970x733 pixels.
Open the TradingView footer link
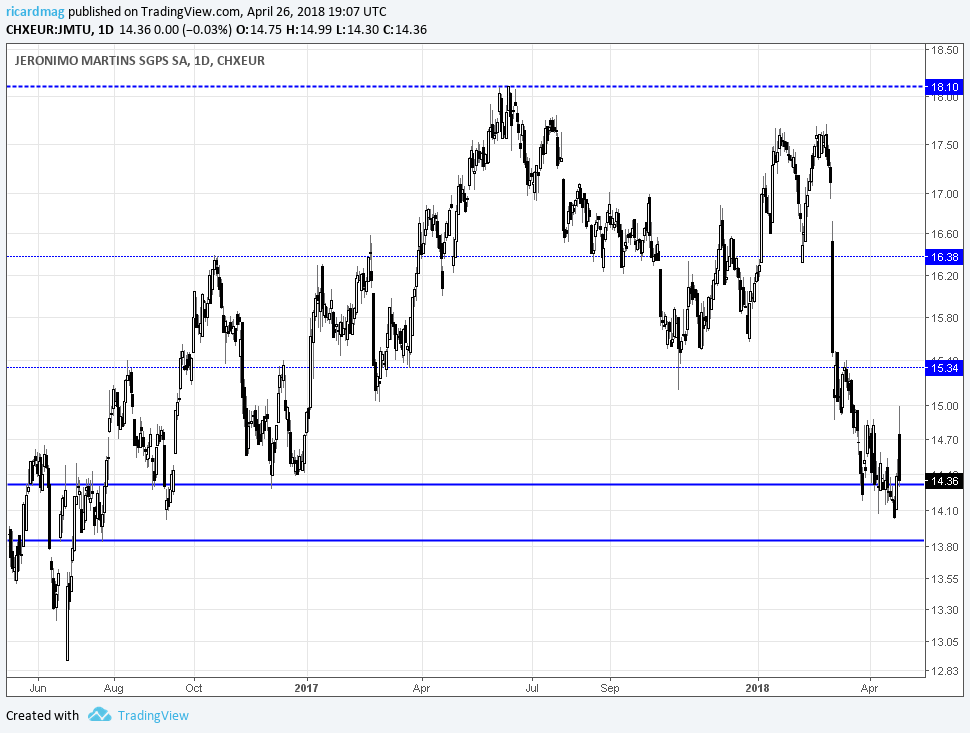click(x=153, y=716)
